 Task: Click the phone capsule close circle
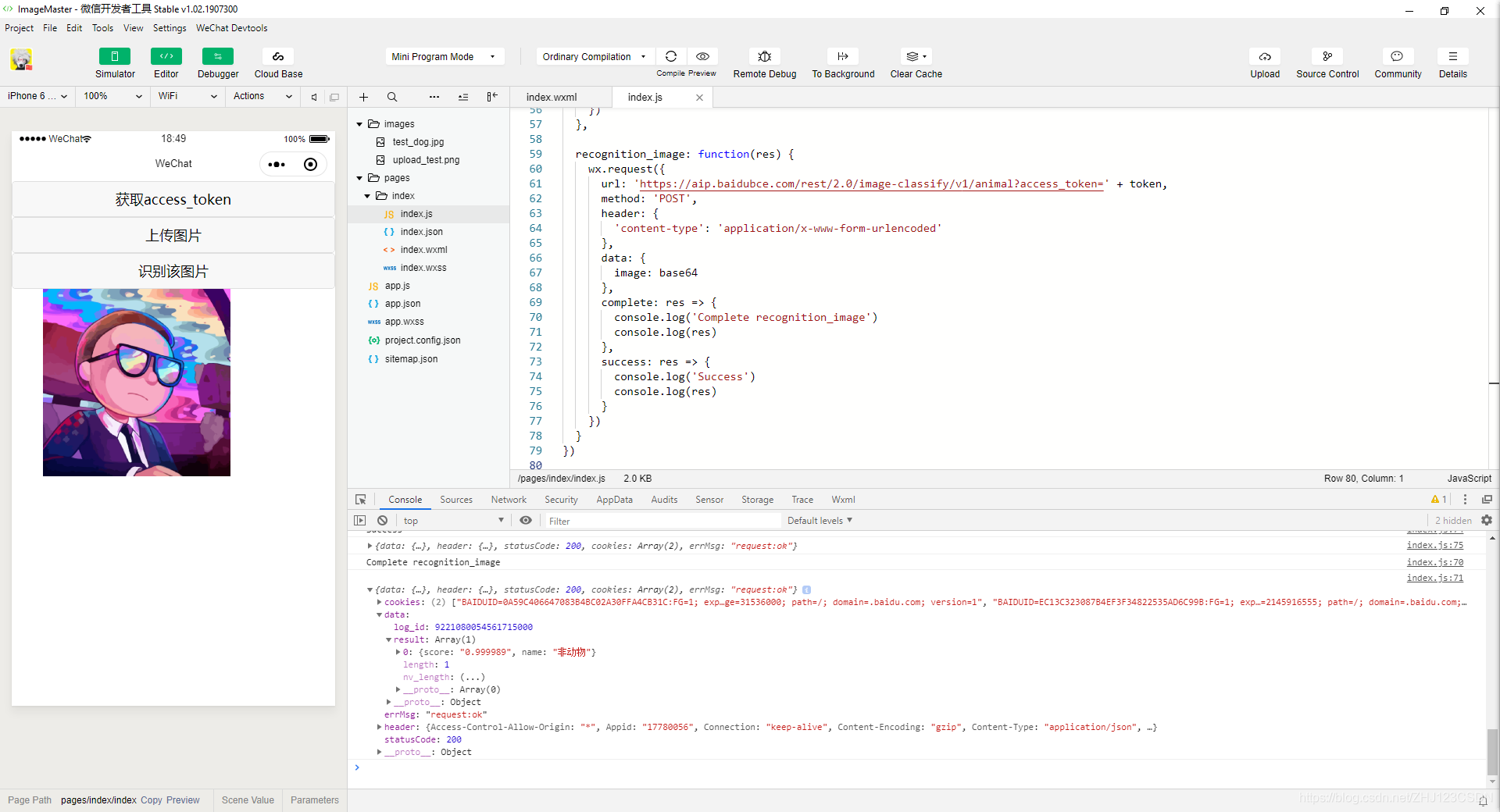point(310,164)
